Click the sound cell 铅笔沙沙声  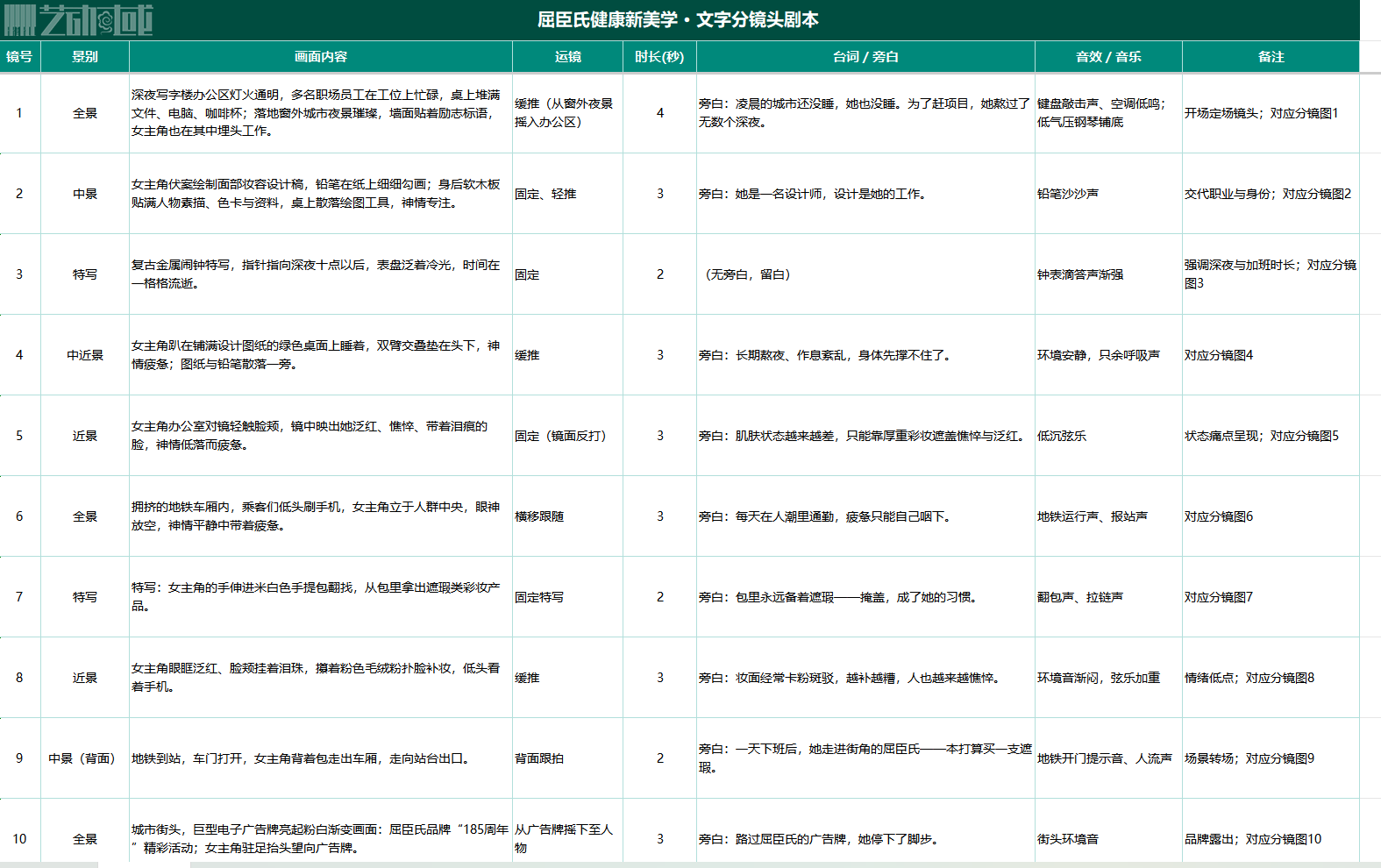click(1108, 194)
